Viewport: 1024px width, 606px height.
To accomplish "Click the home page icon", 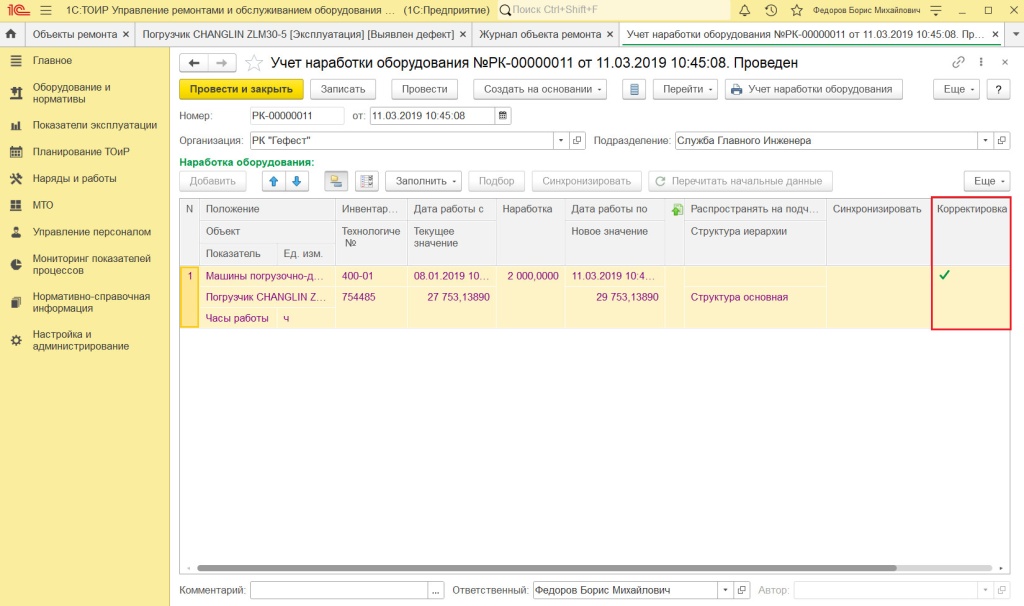I will (11, 34).
